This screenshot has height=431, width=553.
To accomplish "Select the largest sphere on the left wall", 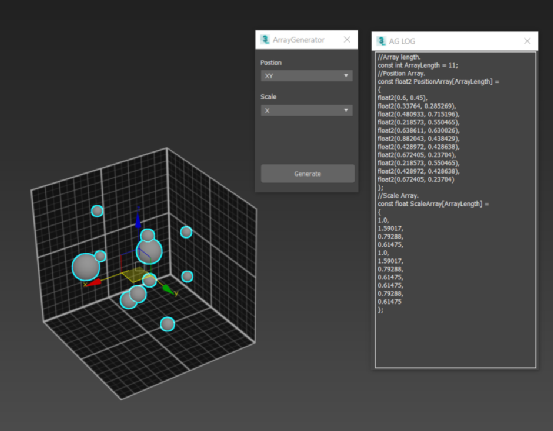I will (x=86, y=267).
